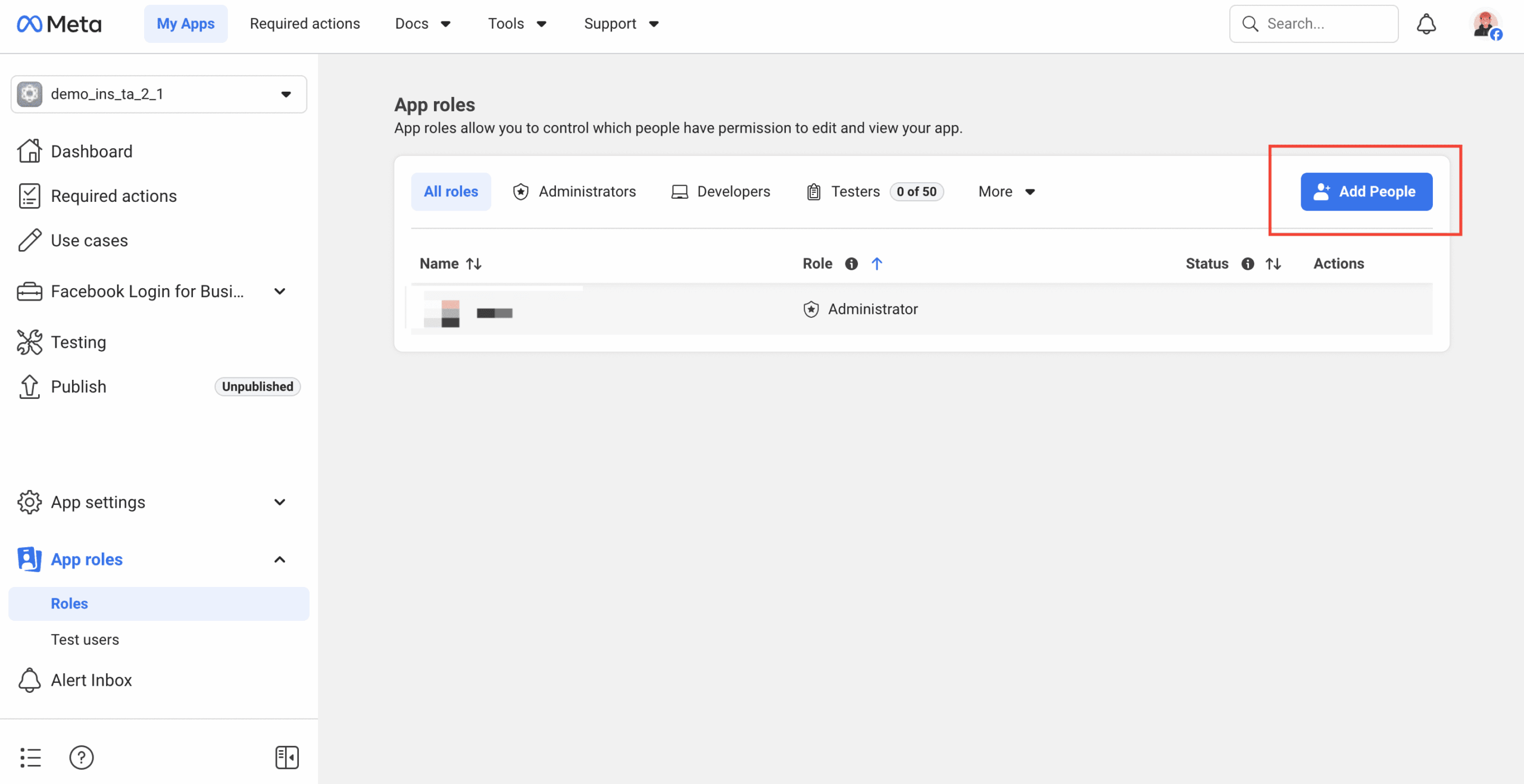This screenshot has width=1524, height=784.
Task: Click the help question mark icon
Action: point(82,757)
